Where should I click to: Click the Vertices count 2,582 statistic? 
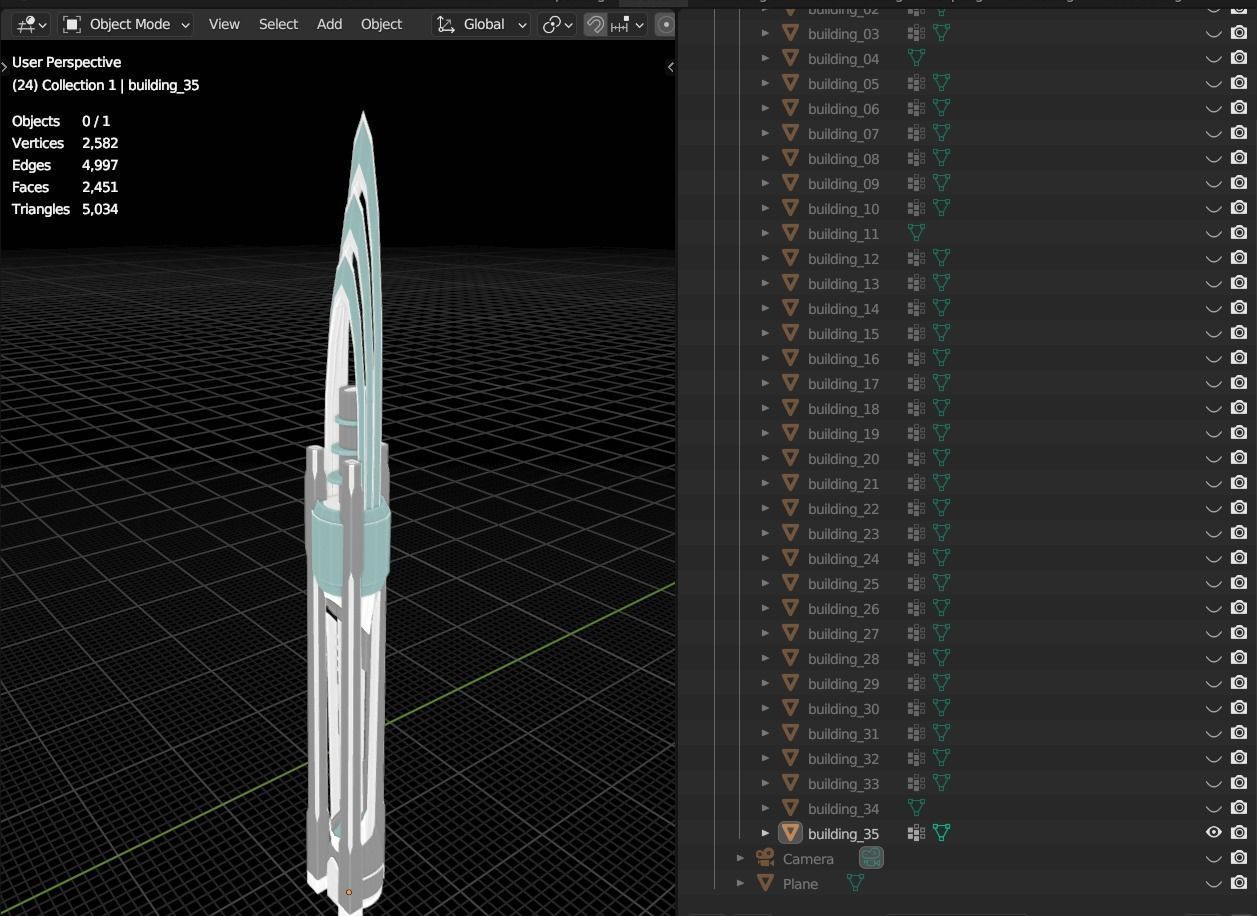coord(100,143)
